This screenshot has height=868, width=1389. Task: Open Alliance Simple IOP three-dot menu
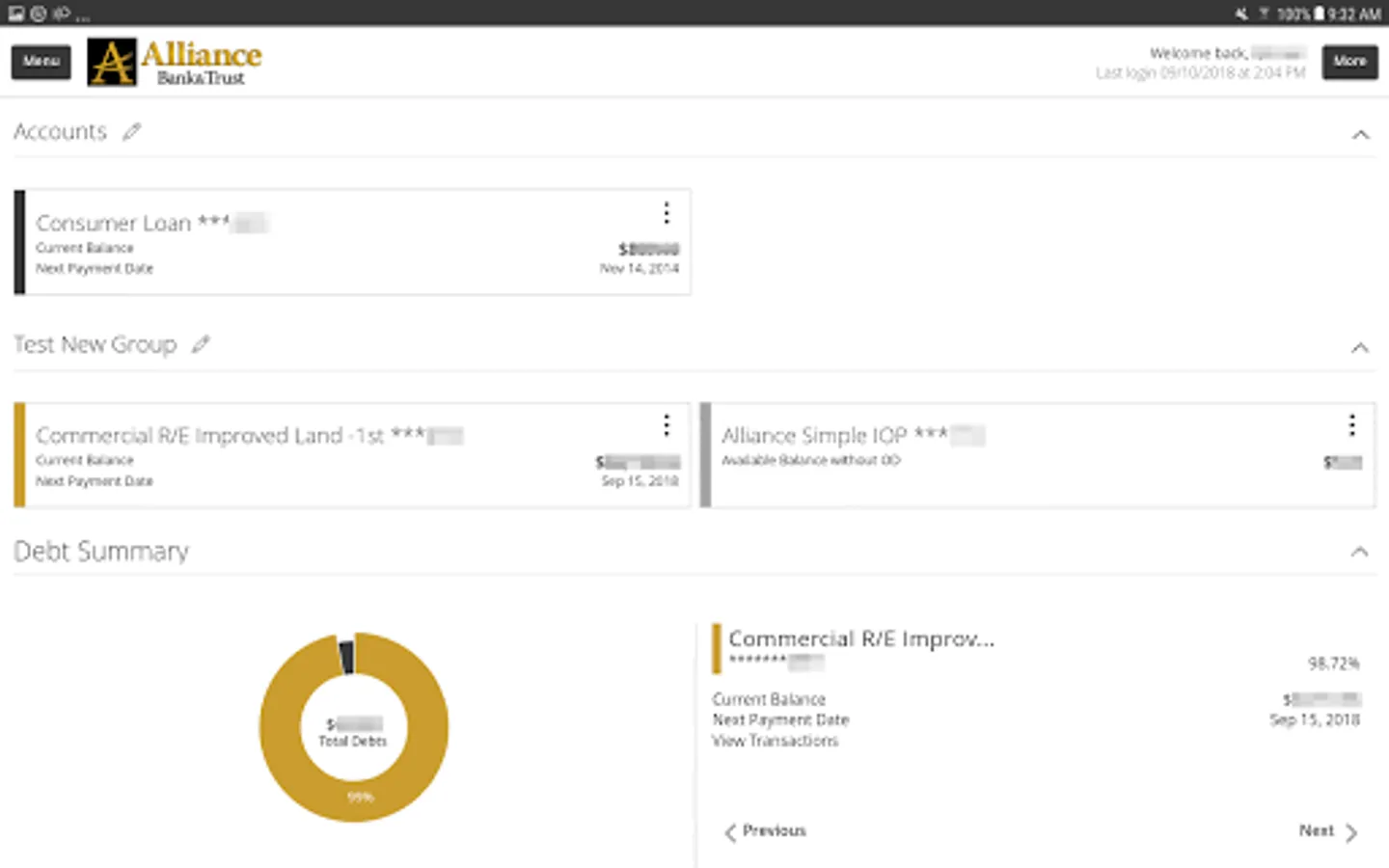point(1351,425)
